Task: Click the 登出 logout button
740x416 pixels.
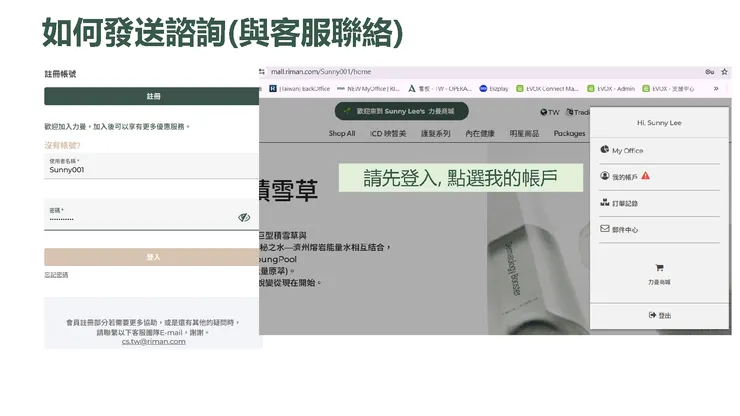Action: point(659,315)
